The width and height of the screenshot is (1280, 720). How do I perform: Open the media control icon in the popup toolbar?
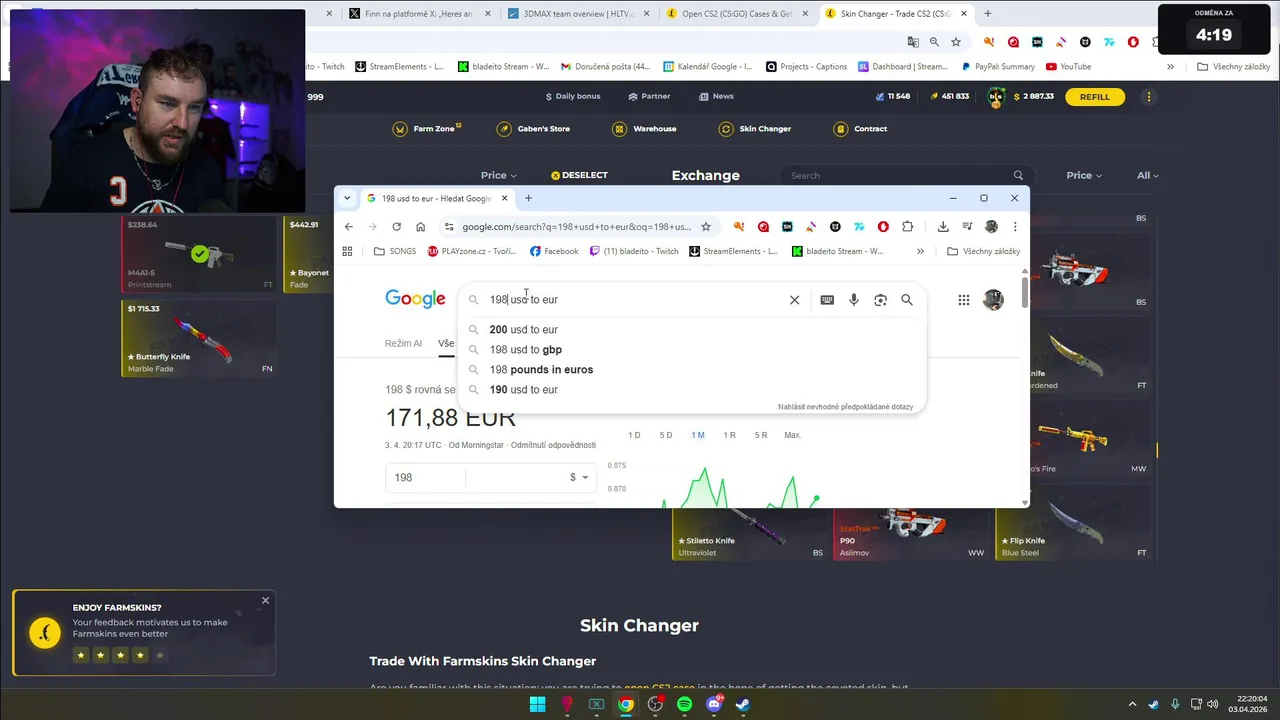967,227
